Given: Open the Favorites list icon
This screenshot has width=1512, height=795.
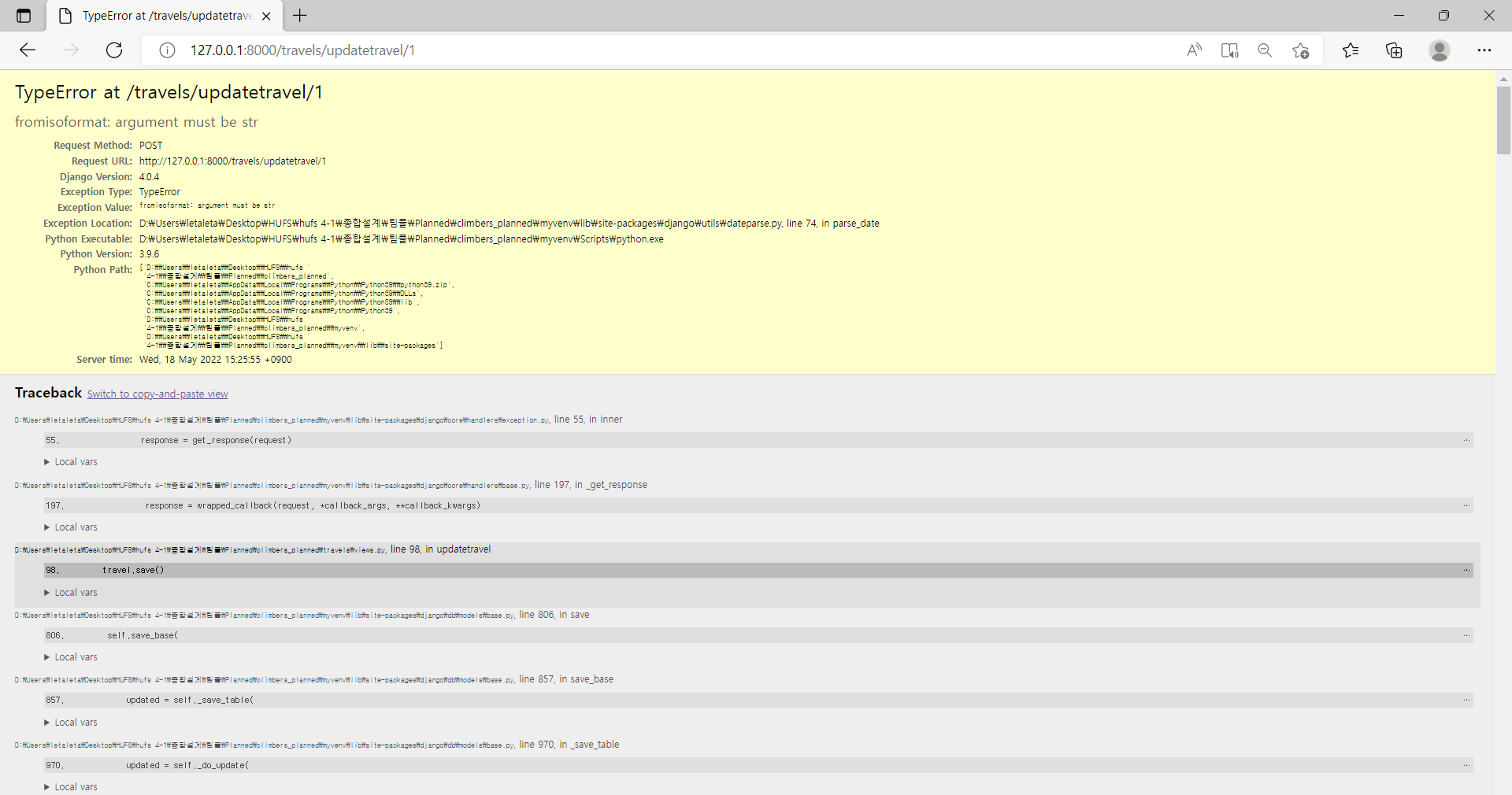Looking at the screenshot, I should pos(1351,50).
